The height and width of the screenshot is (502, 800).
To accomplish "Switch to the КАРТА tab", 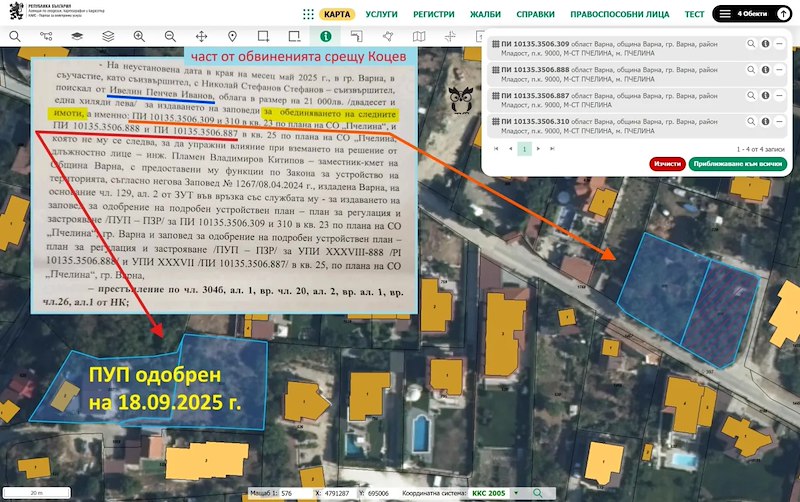I will pos(337,15).
